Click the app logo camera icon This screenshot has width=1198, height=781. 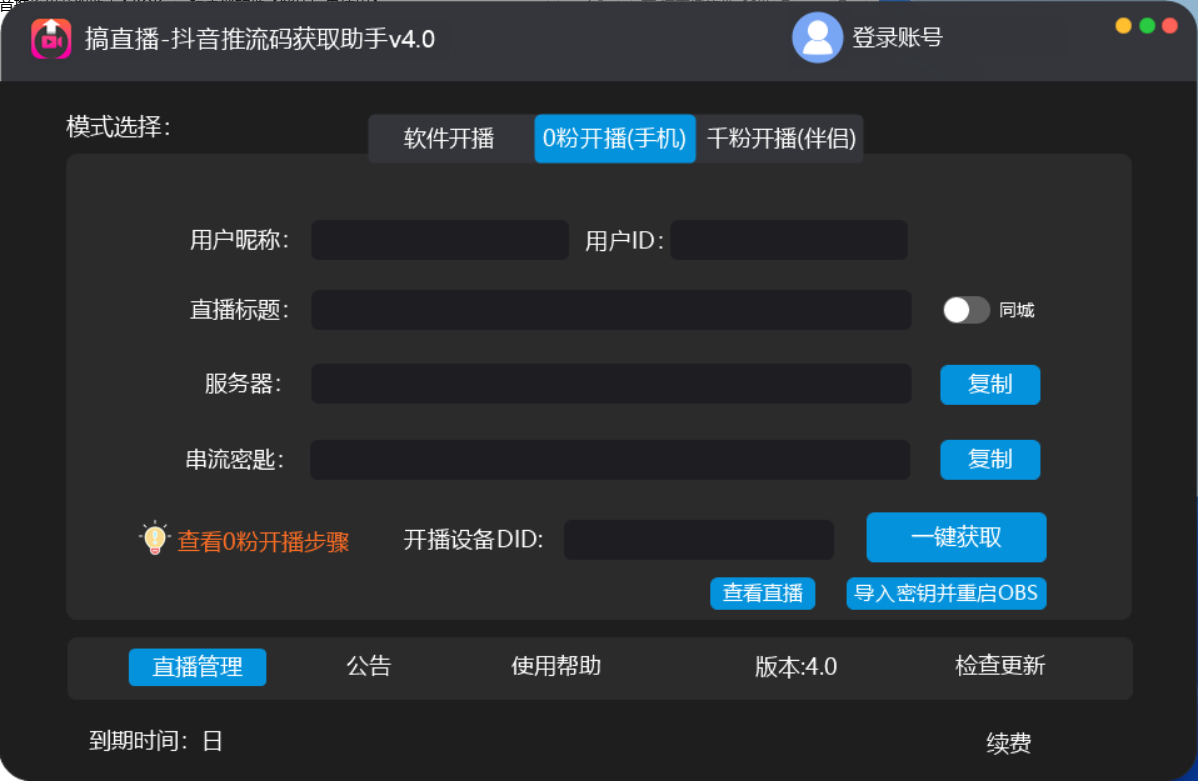(x=51, y=38)
